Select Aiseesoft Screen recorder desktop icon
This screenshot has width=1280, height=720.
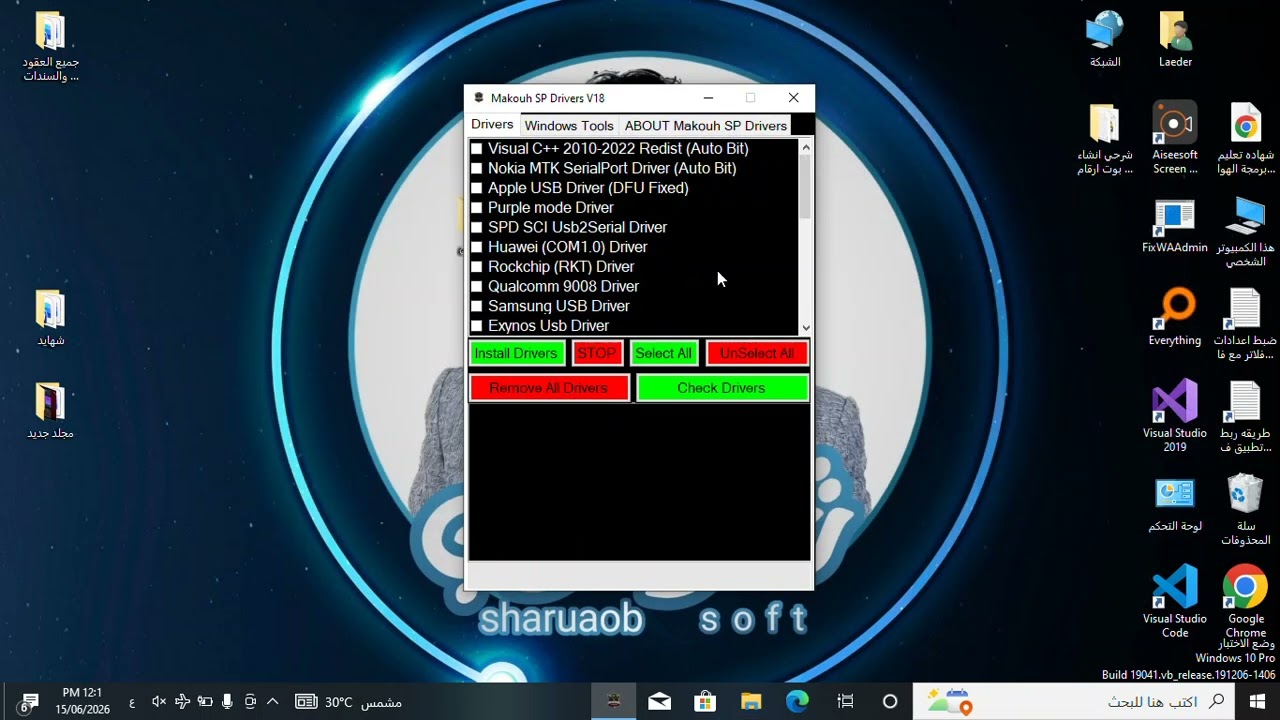click(1175, 137)
